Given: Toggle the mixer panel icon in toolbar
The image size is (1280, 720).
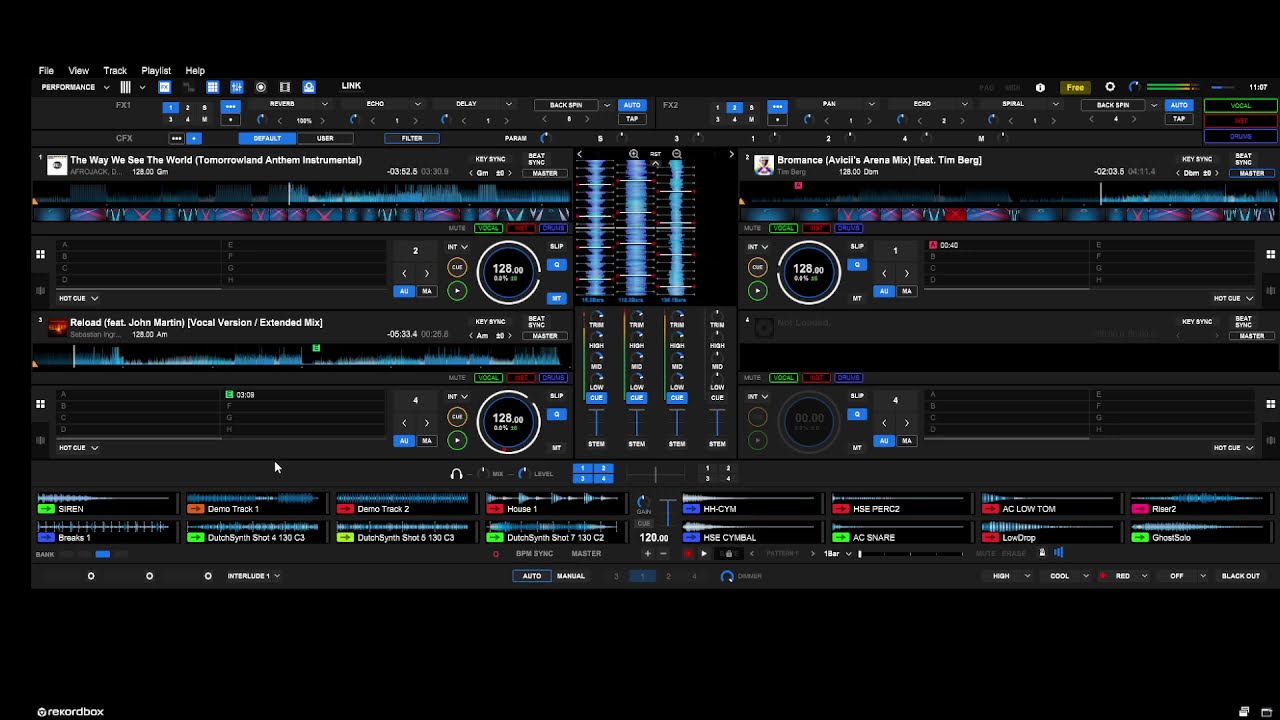Looking at the screenshot, I should (237, 87).
